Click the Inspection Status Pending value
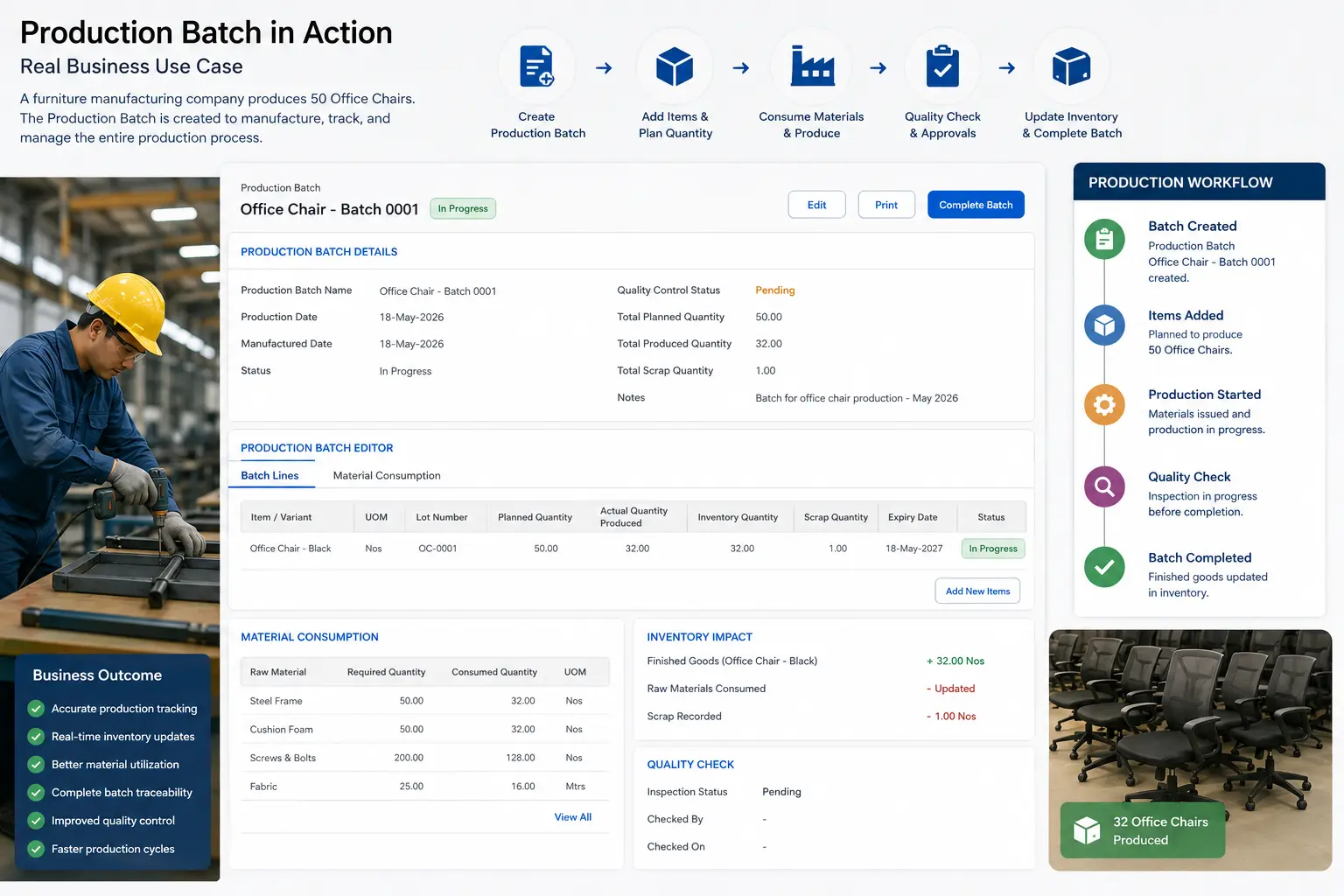 click(x=781, y=792)
